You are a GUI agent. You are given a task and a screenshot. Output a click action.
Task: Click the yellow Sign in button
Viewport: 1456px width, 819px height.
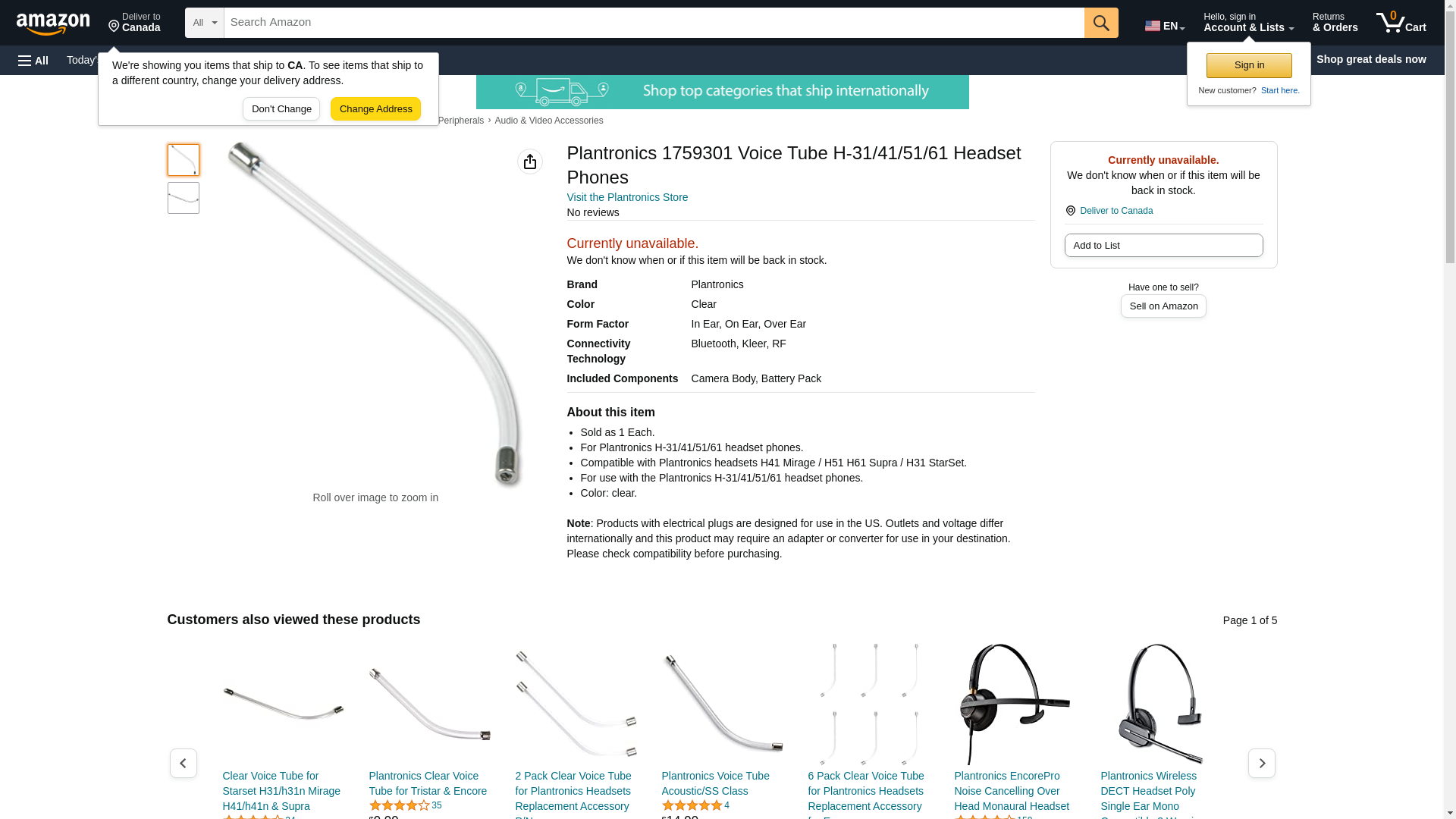pos(1249,65)
